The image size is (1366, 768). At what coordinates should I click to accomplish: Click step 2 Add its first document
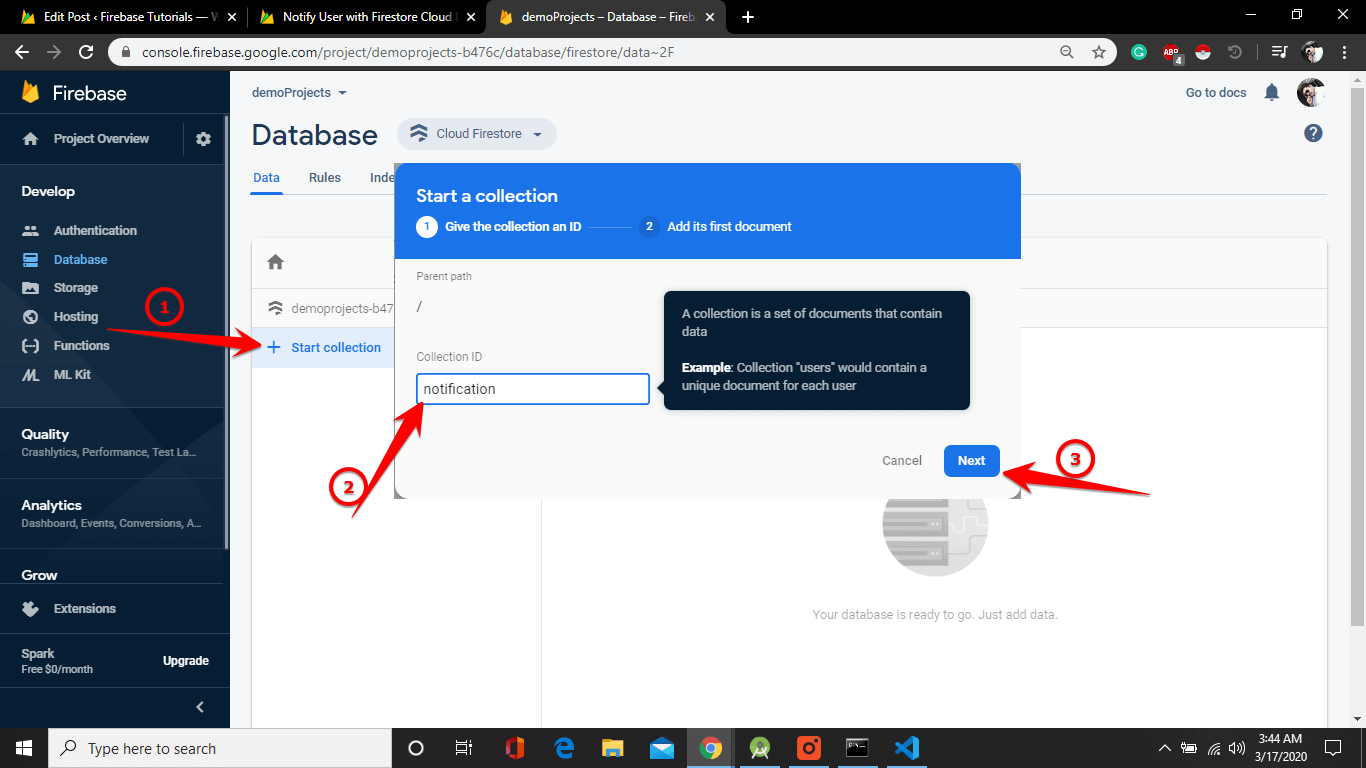pos(716,227)
